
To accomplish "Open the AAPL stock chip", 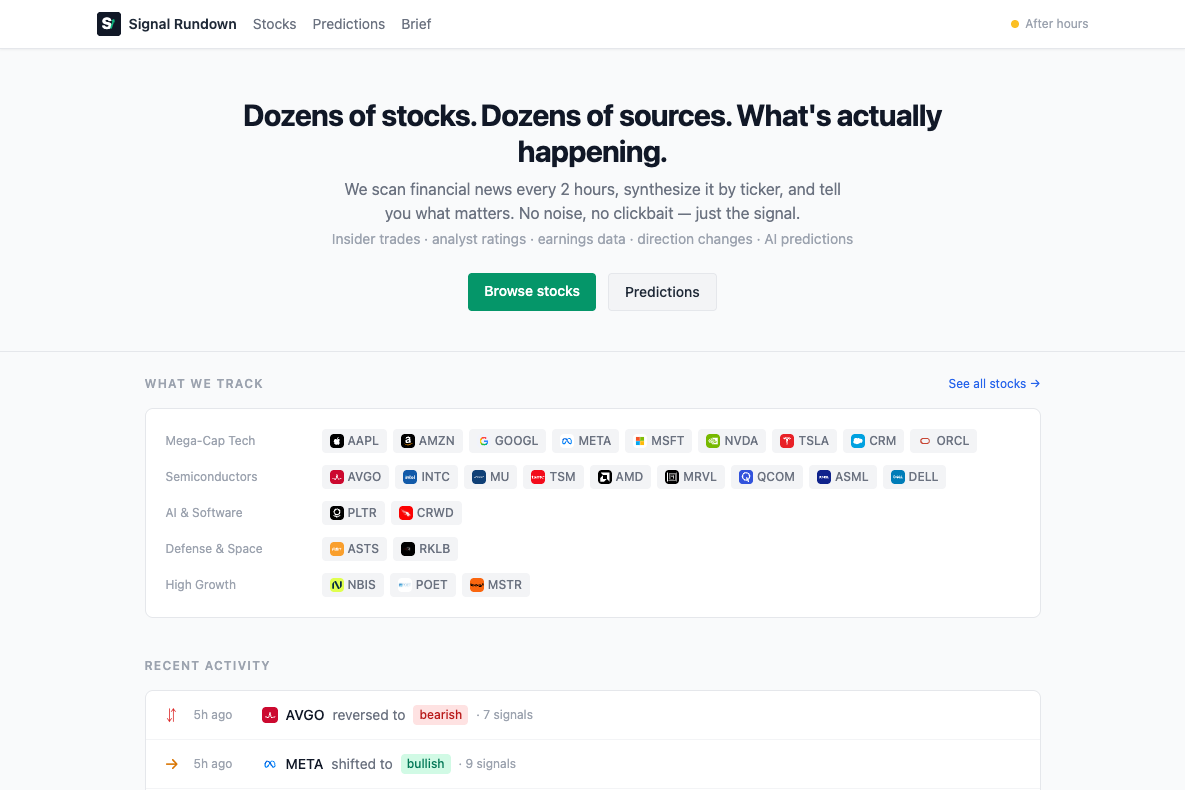I will point(354,441).
